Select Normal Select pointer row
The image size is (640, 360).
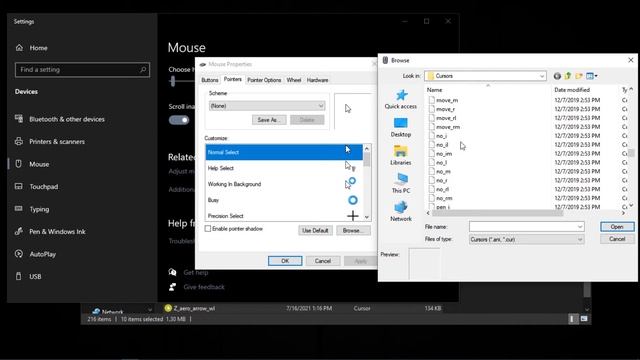pyautogui.click(x=284, y=152)
